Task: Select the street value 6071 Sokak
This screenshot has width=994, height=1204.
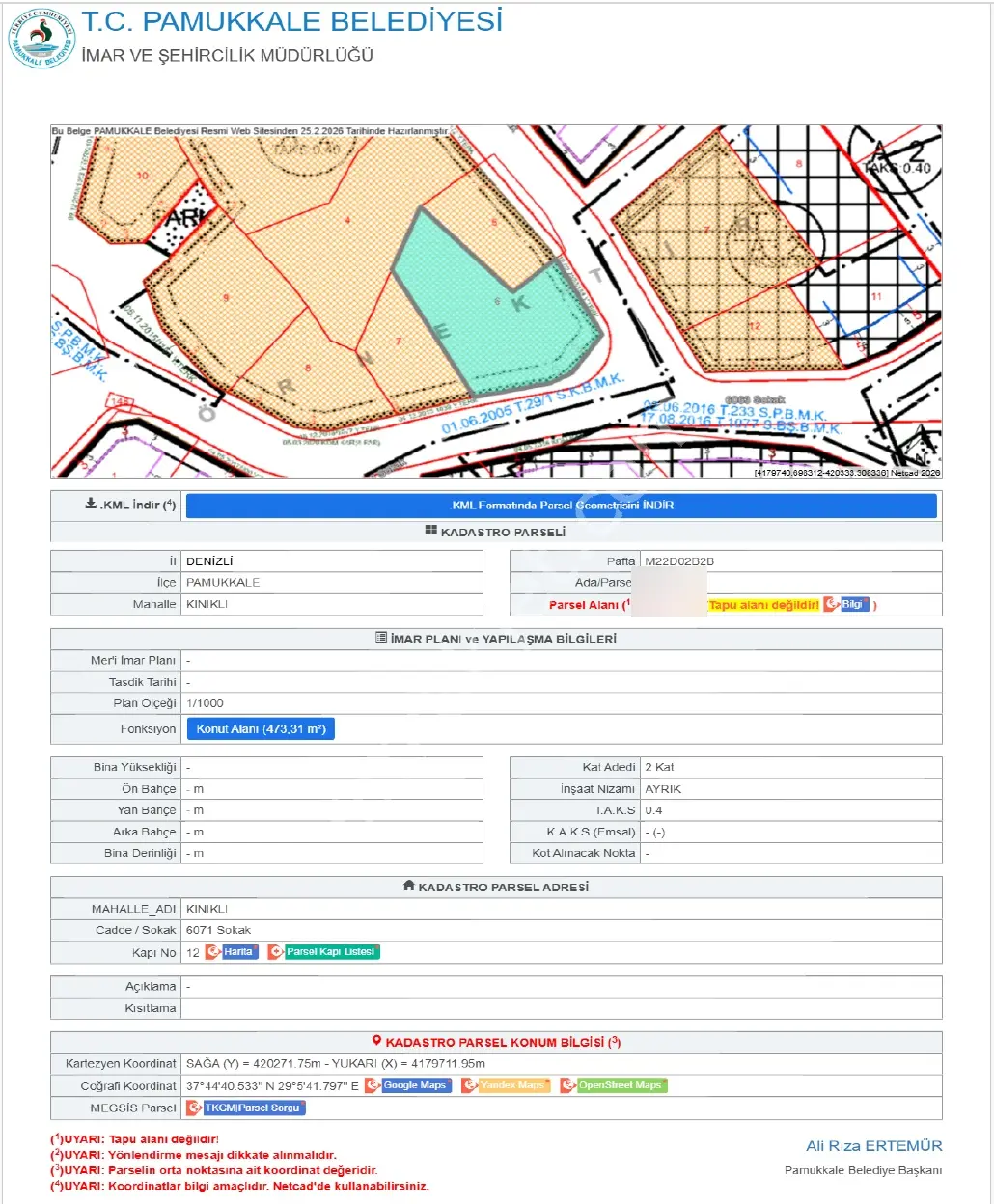Action: [x=218, y=930]
